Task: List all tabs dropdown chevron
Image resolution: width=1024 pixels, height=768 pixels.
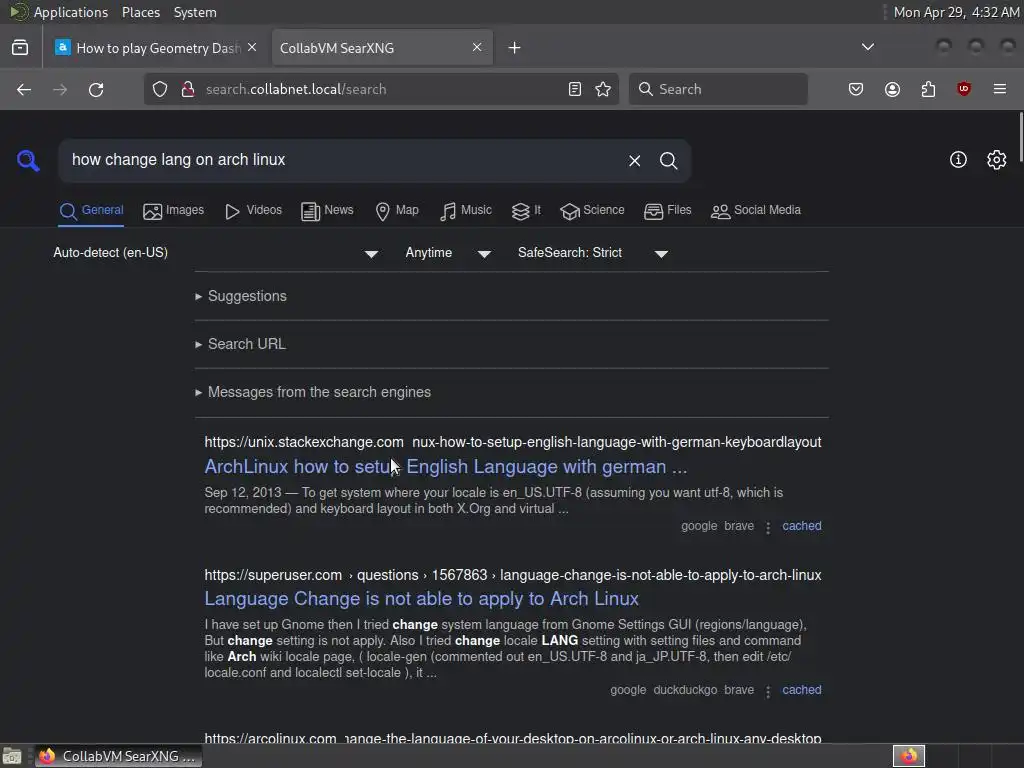Action: click(x=867, y=47)
